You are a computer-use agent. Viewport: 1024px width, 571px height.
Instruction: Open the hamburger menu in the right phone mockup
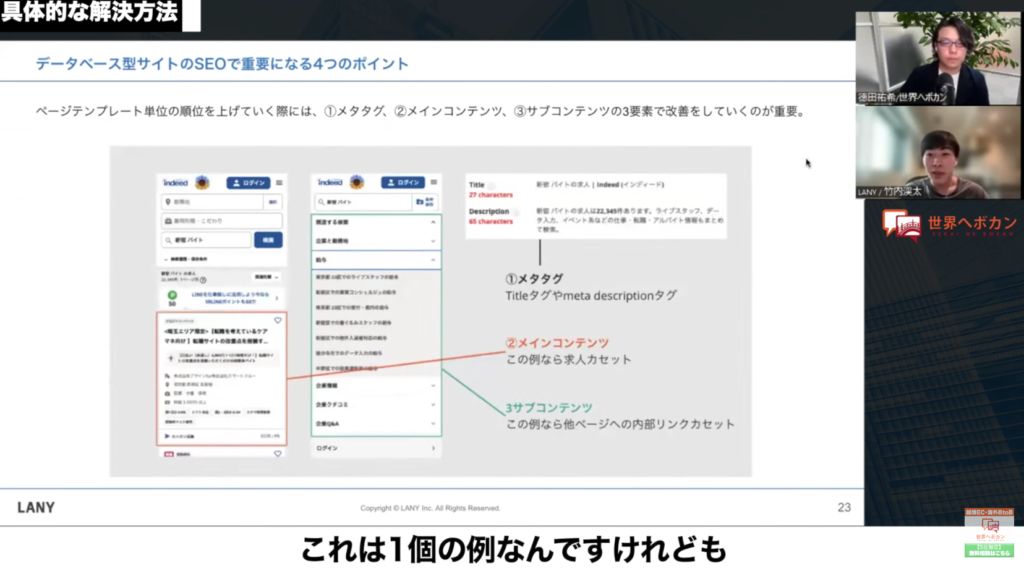tap(434, 182)
